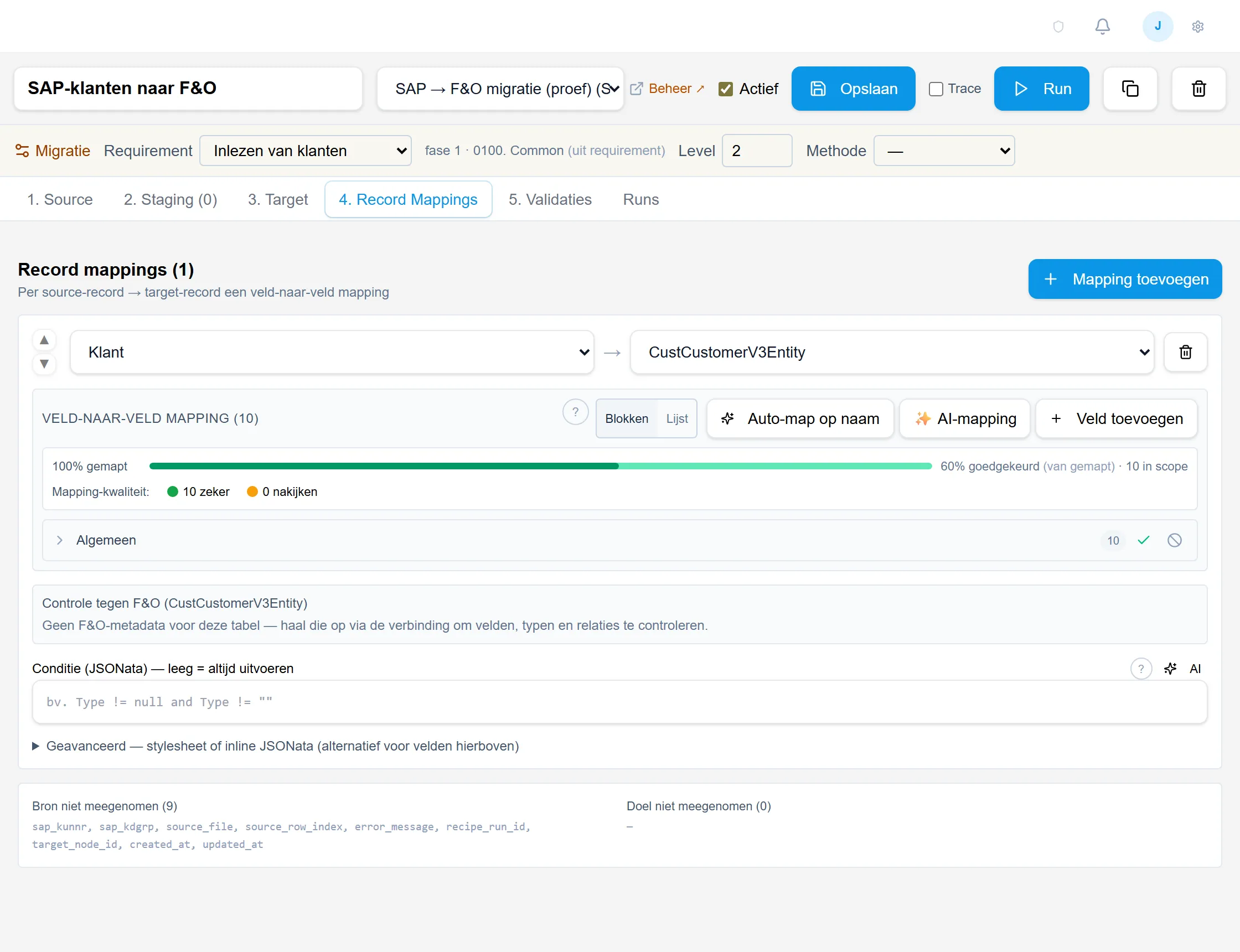Image resolution: width=1240 pixels, height=952 pixels.
Task: Click the Migratie icon label
Action: 53,151
